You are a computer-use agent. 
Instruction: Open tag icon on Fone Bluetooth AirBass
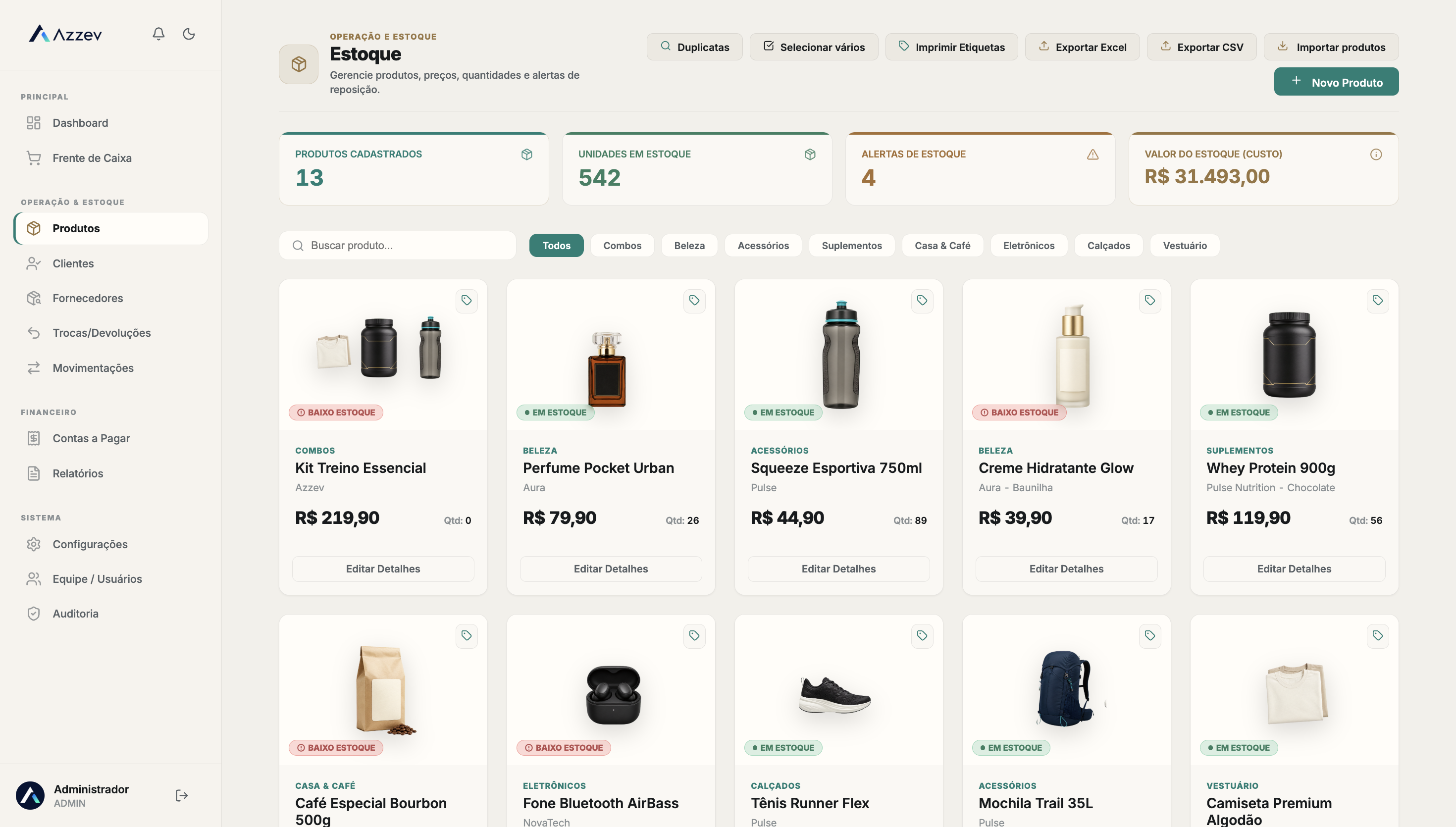(x=694, y=635)
